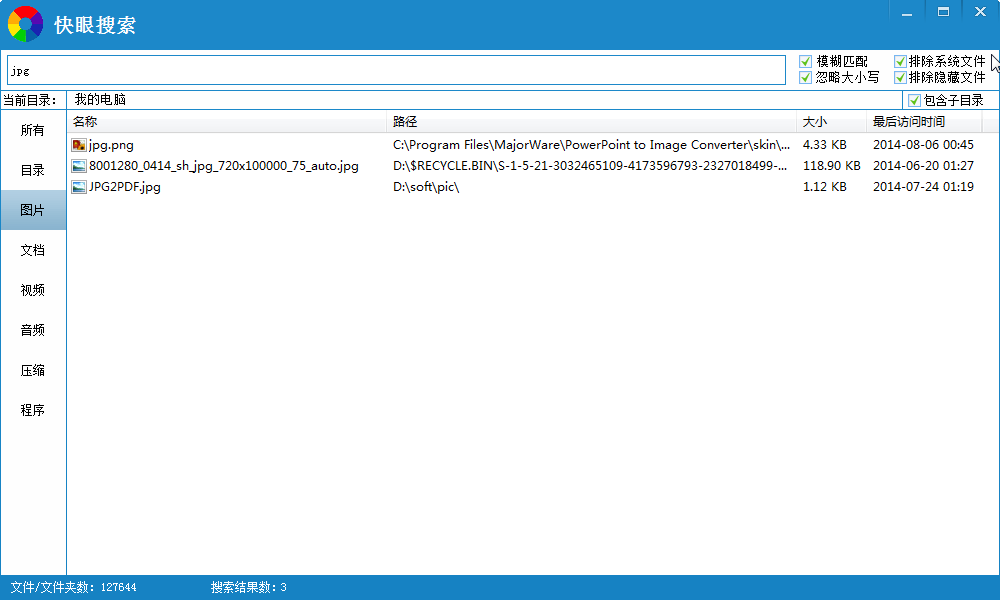
Task: Click the 我的电脑 current directory field
Action: [x=480, y=100]
